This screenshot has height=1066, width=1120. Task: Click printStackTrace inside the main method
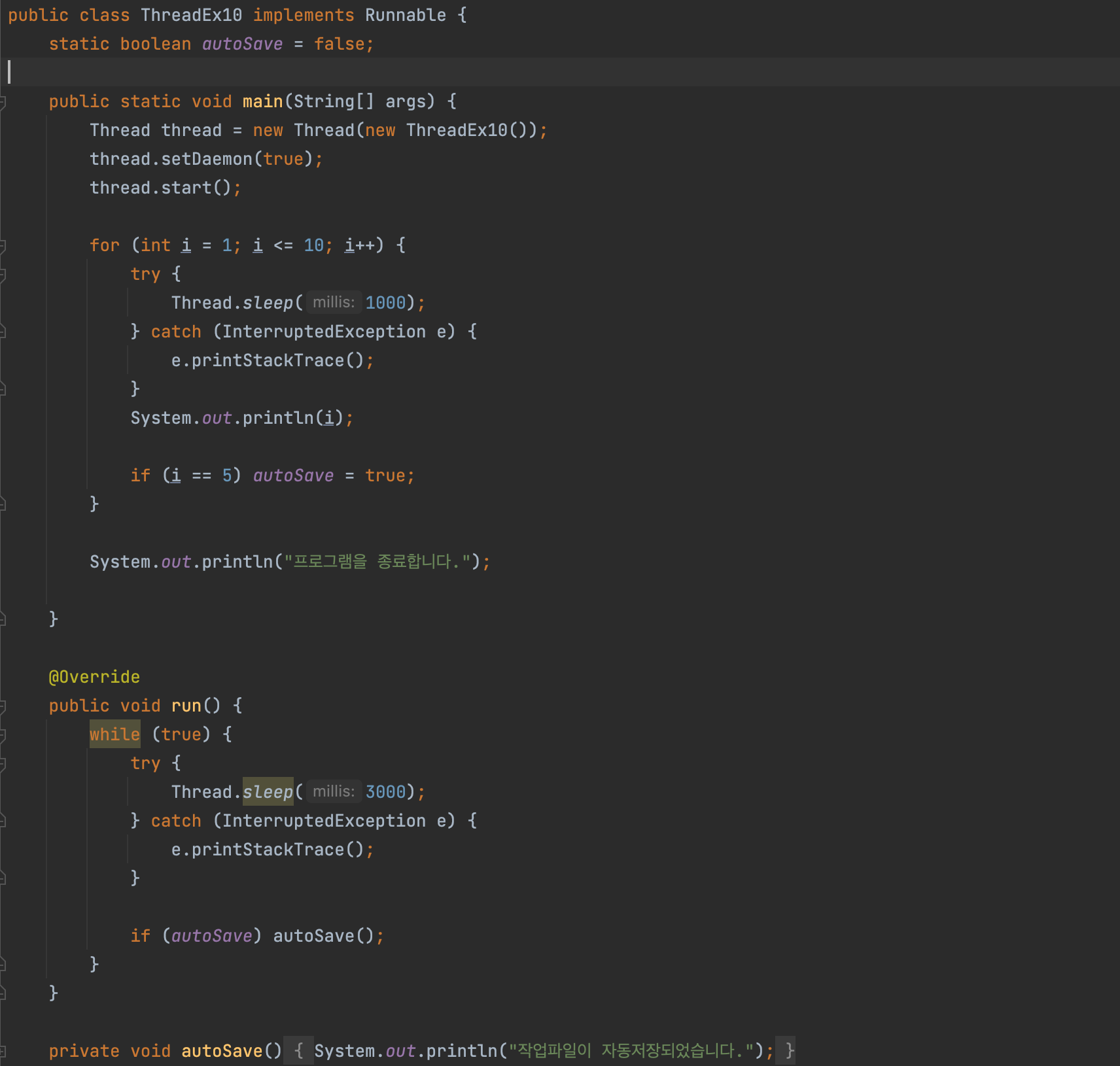pos(268,360)
